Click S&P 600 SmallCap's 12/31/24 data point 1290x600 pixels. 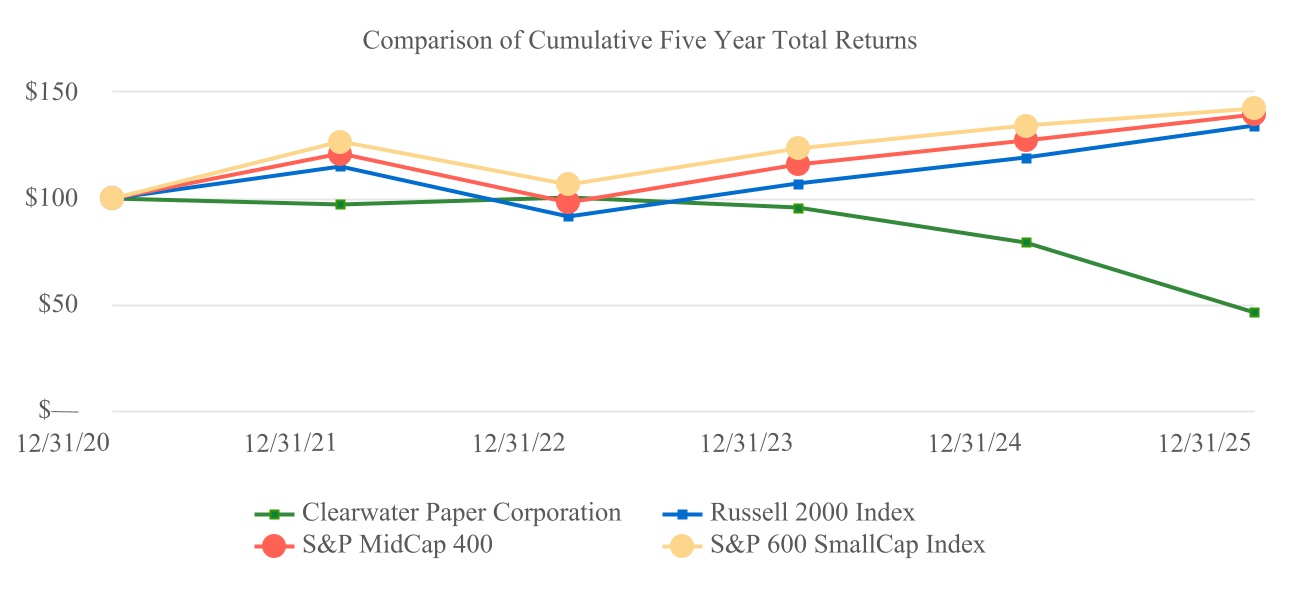point(1026,126)
